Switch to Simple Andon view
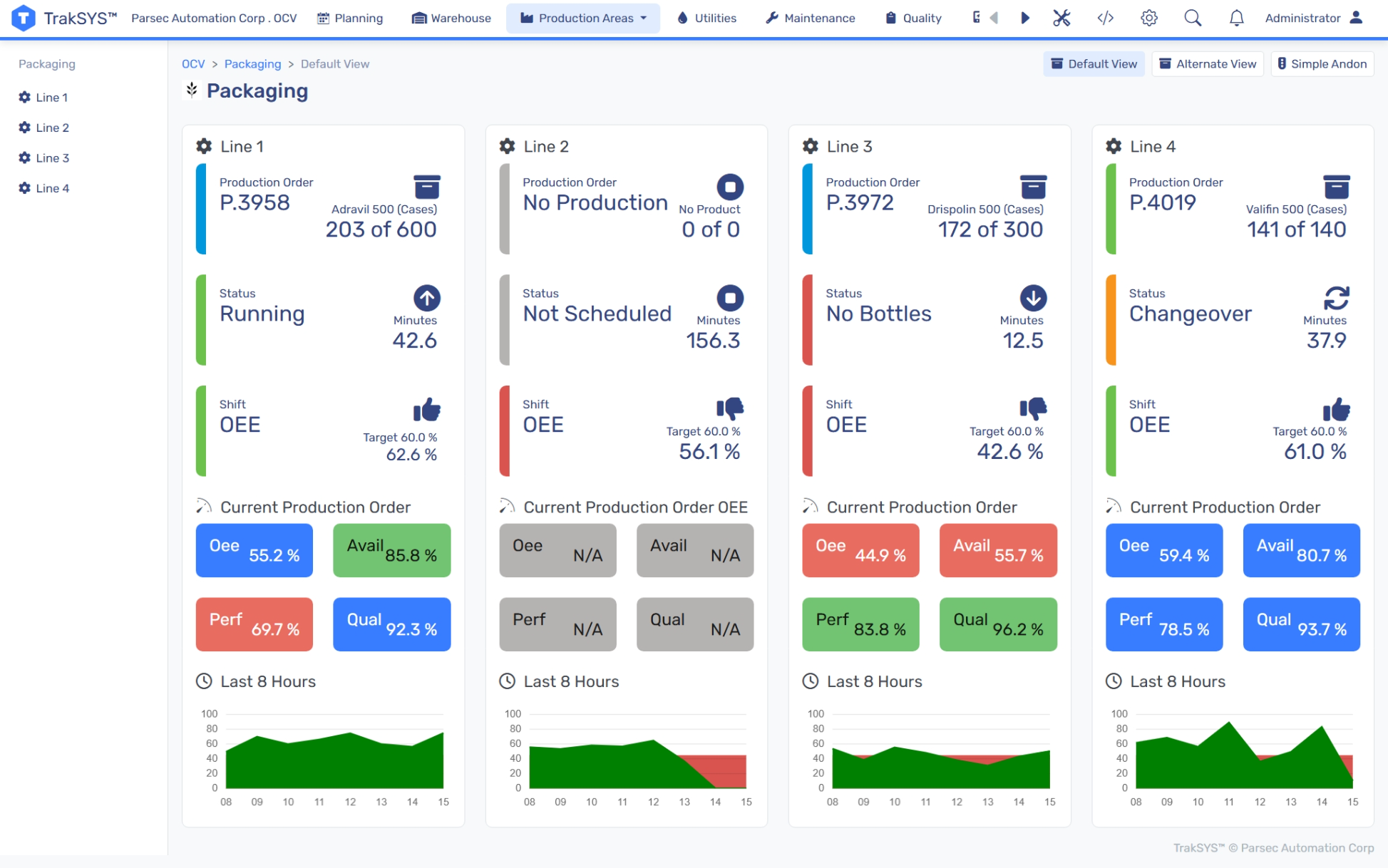The width and height of the screenshot is (1388, 868). click(x=1322, y=64)
